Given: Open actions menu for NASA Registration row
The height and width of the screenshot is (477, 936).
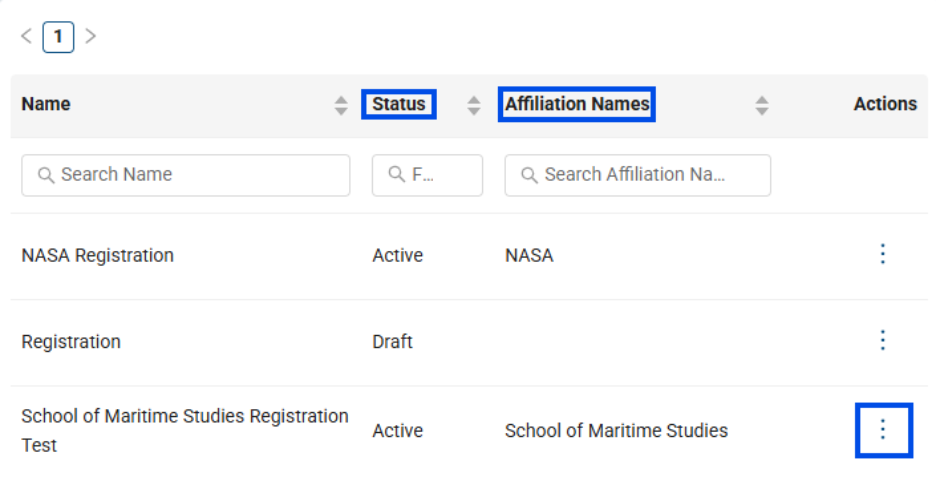Looking at the screenshot, I should (x=882, y=254).
